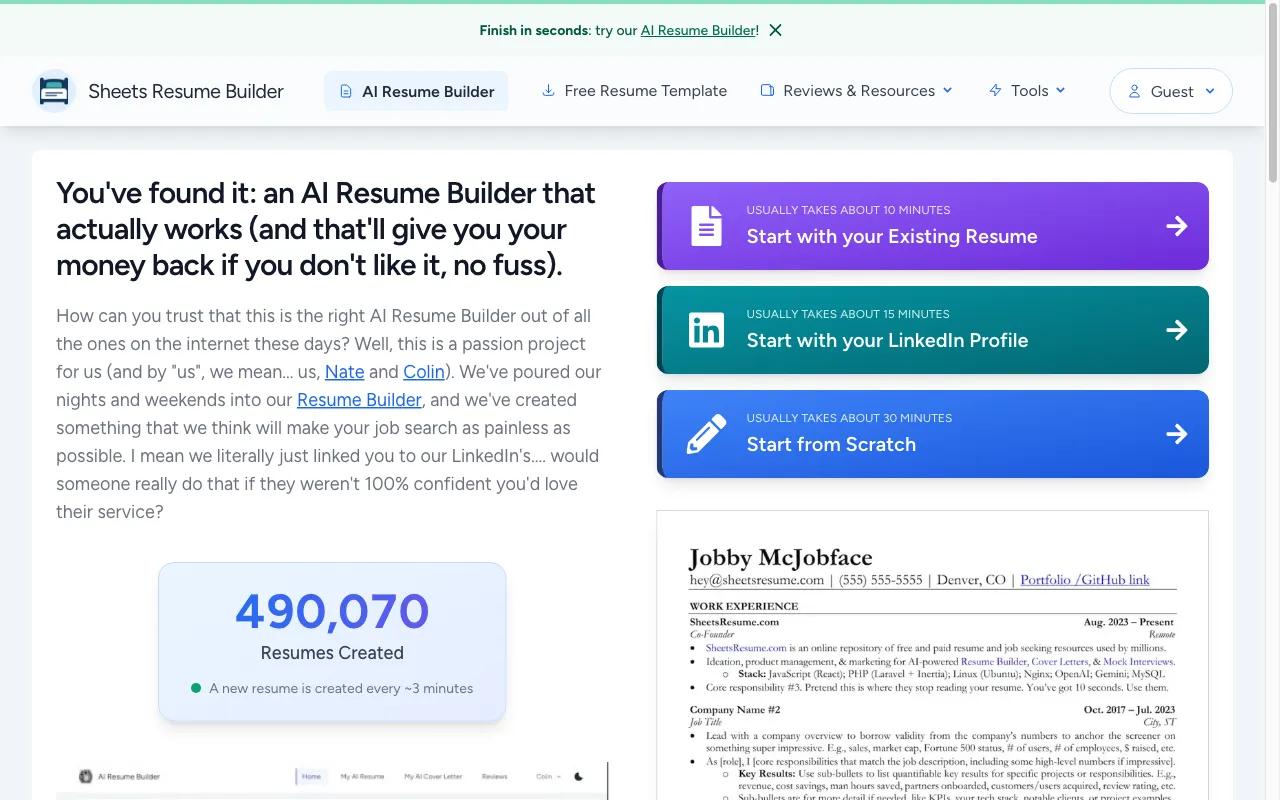The image size is (1280, 800).
Task: Open Nate's LinkedIn link
Action: [x=344, y=372]
